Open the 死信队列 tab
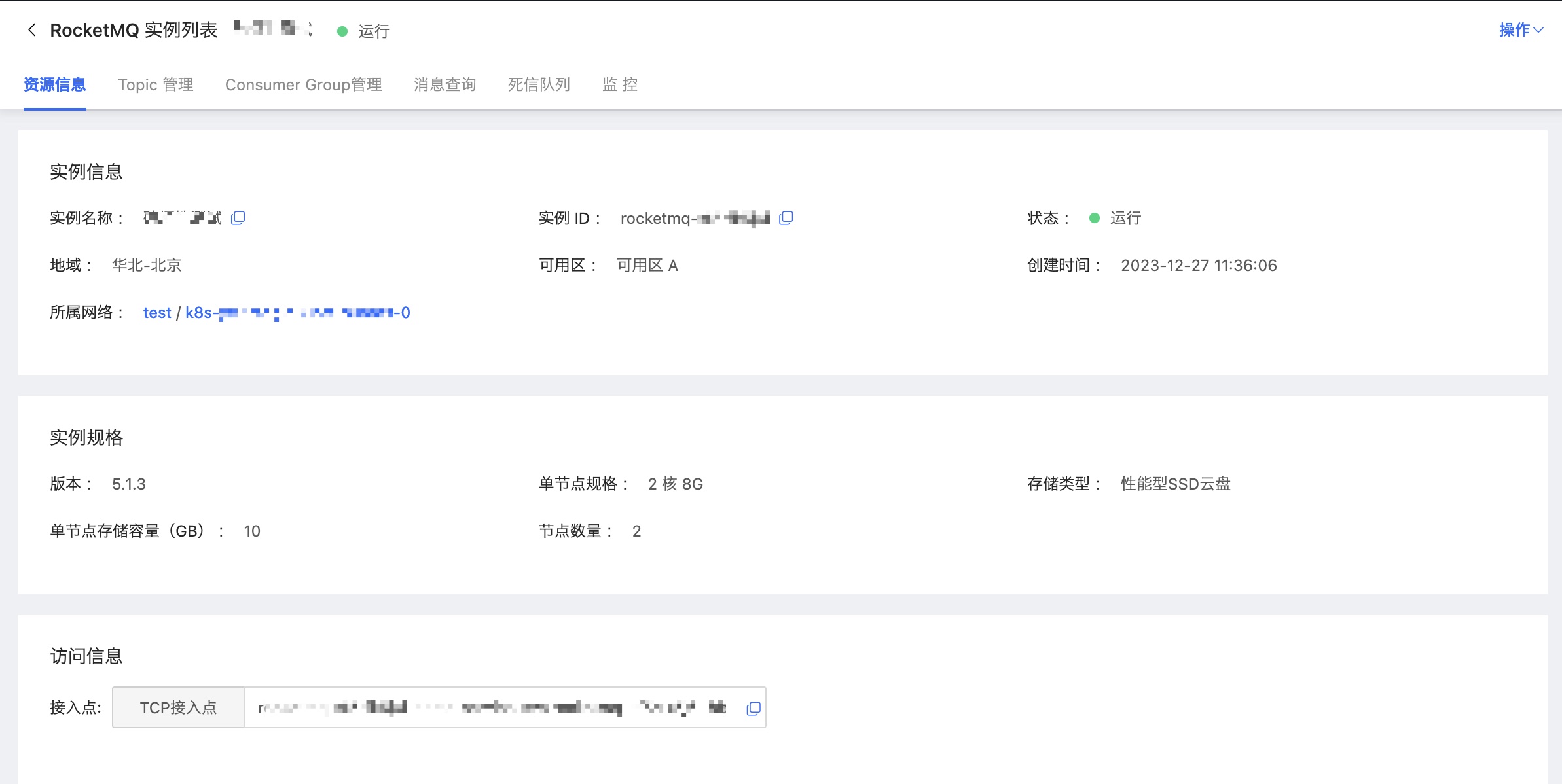1562x784 pixels. tap(539, 85)
